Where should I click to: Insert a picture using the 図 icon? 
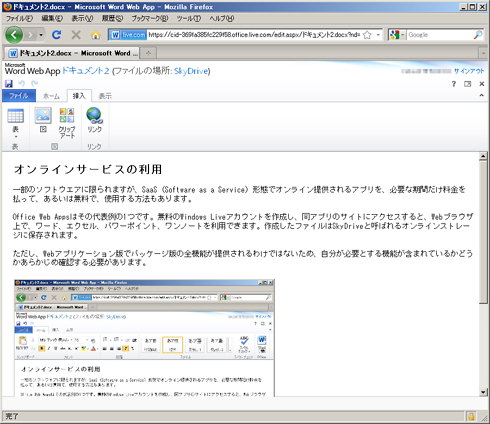click(43, 120)
